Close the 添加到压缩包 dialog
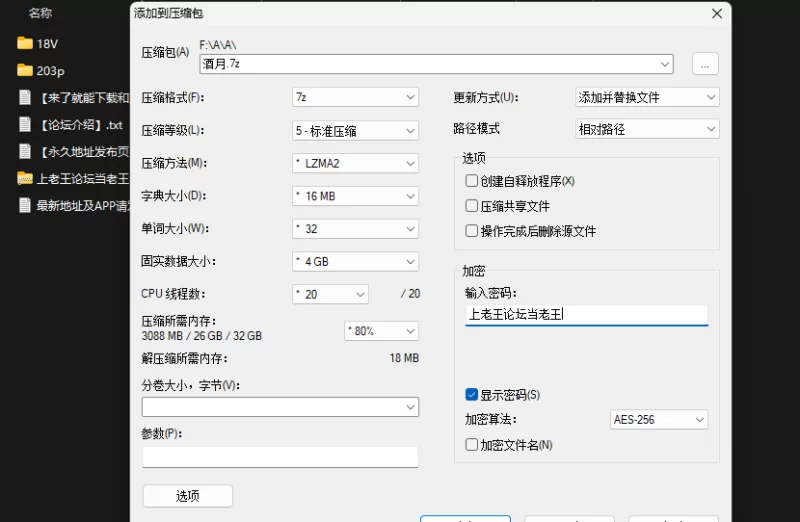800x522 pixels. (x=717, y=13)
